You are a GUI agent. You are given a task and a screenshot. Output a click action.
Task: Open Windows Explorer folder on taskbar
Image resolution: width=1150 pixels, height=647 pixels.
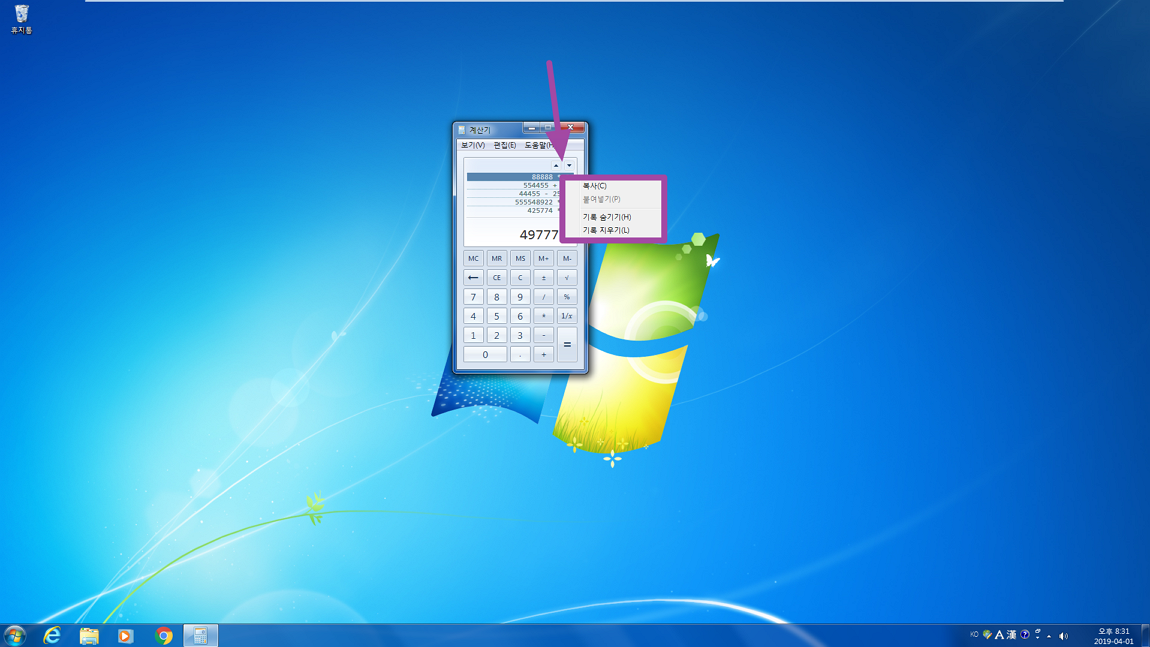pyautogui.click(x=89, y=635)
